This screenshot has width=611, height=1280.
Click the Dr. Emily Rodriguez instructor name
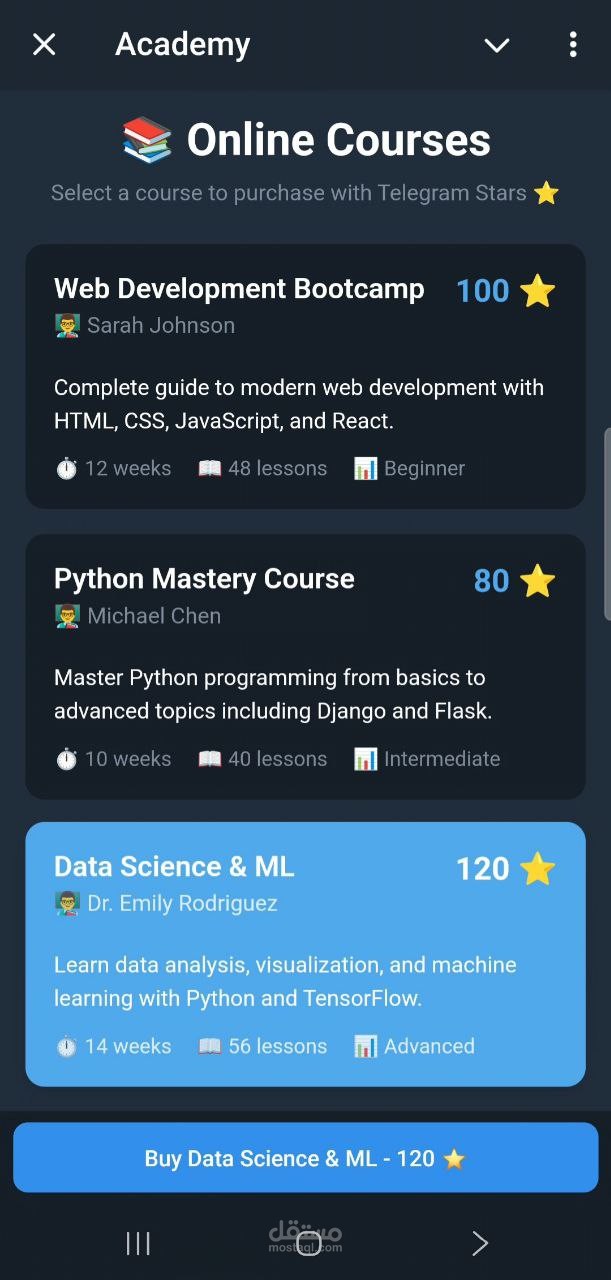pyautogui.click(x=182, y=904)
